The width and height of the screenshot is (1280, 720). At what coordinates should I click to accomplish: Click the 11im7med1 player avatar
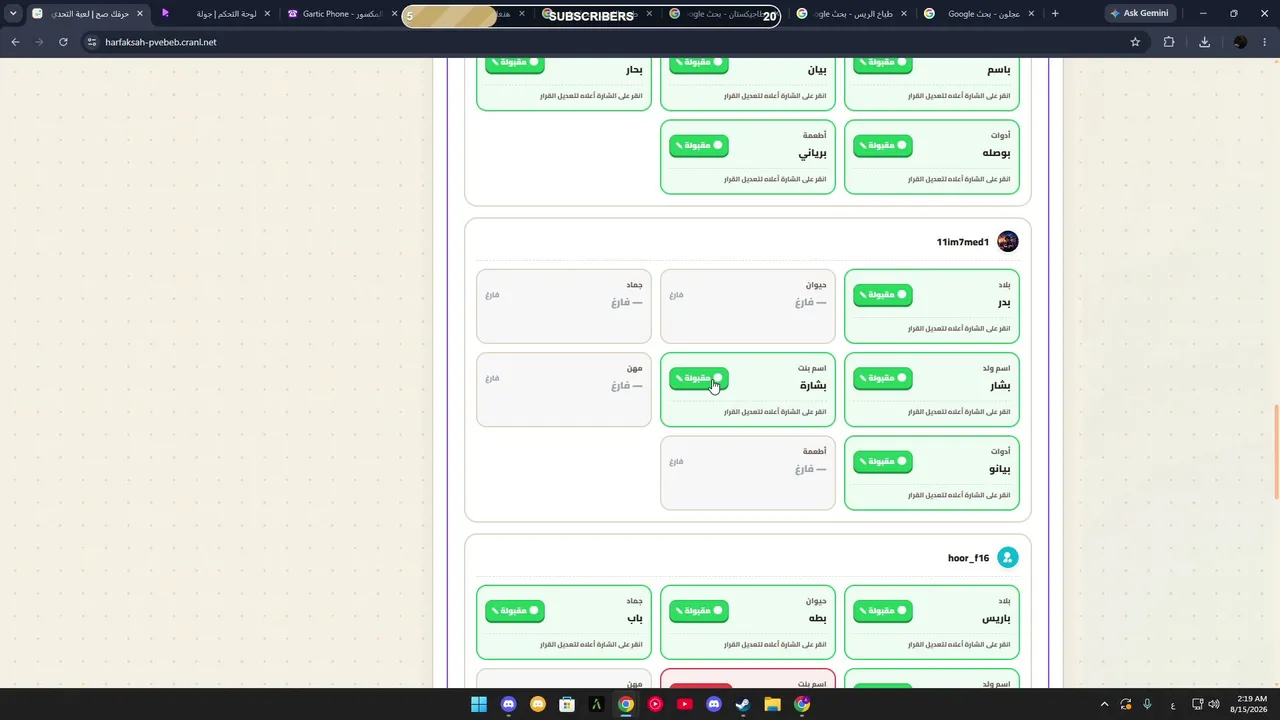(1008, 242)
